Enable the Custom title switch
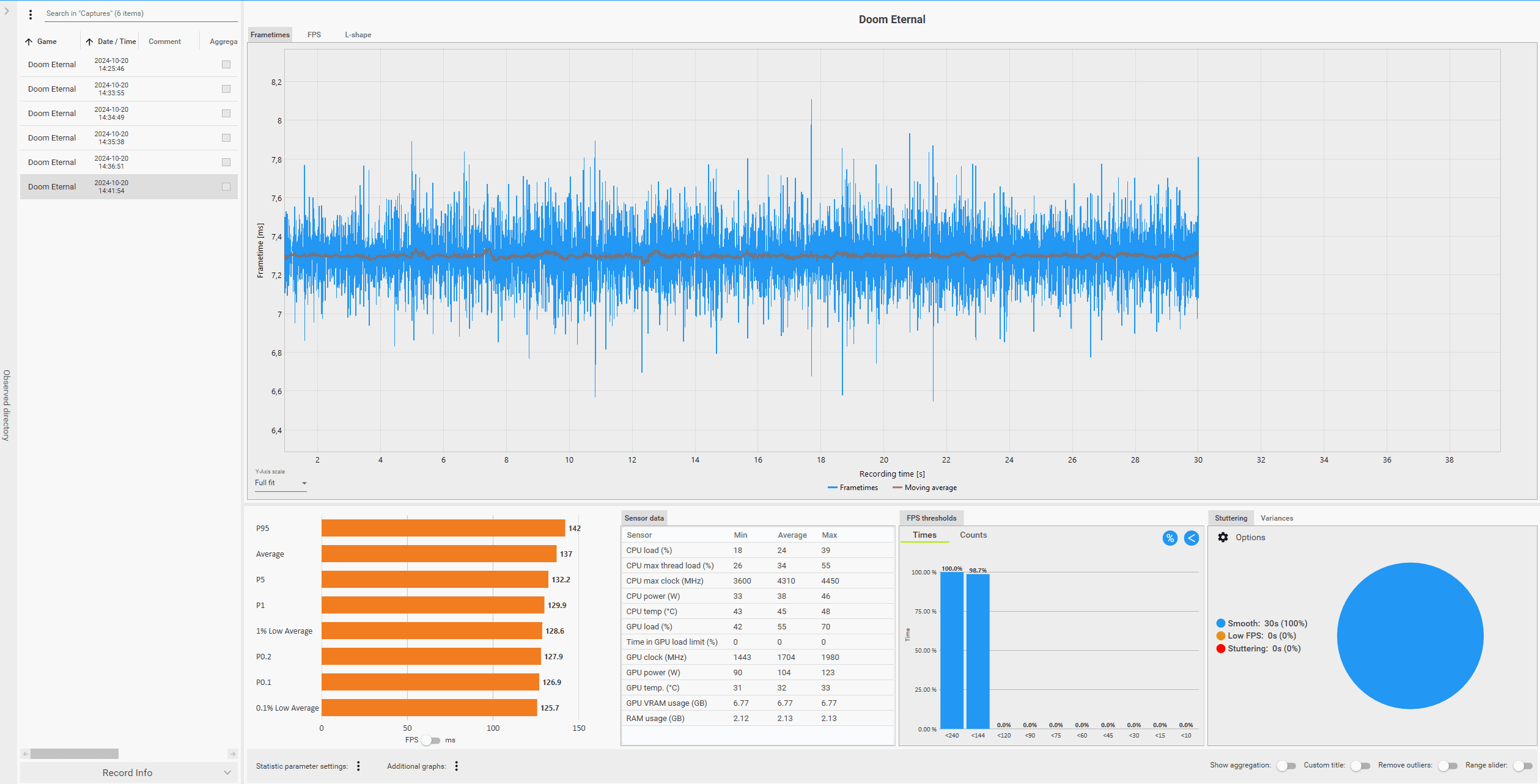 1360,766
